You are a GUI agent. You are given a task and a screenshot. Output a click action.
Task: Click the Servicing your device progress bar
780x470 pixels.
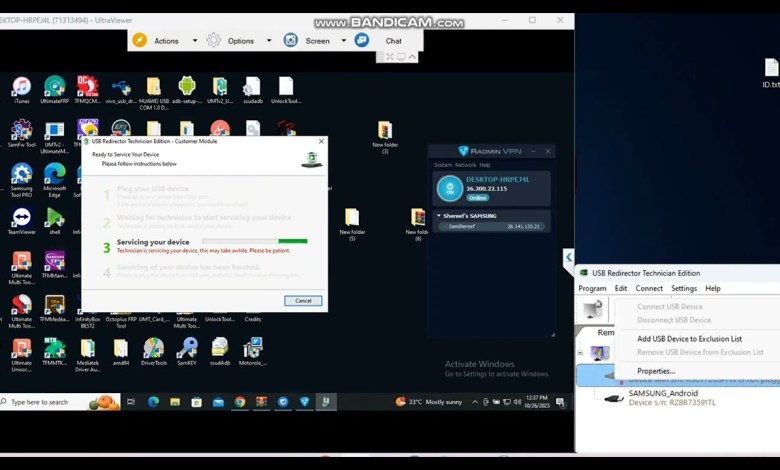pyautogui.click(x=255, y=241)
